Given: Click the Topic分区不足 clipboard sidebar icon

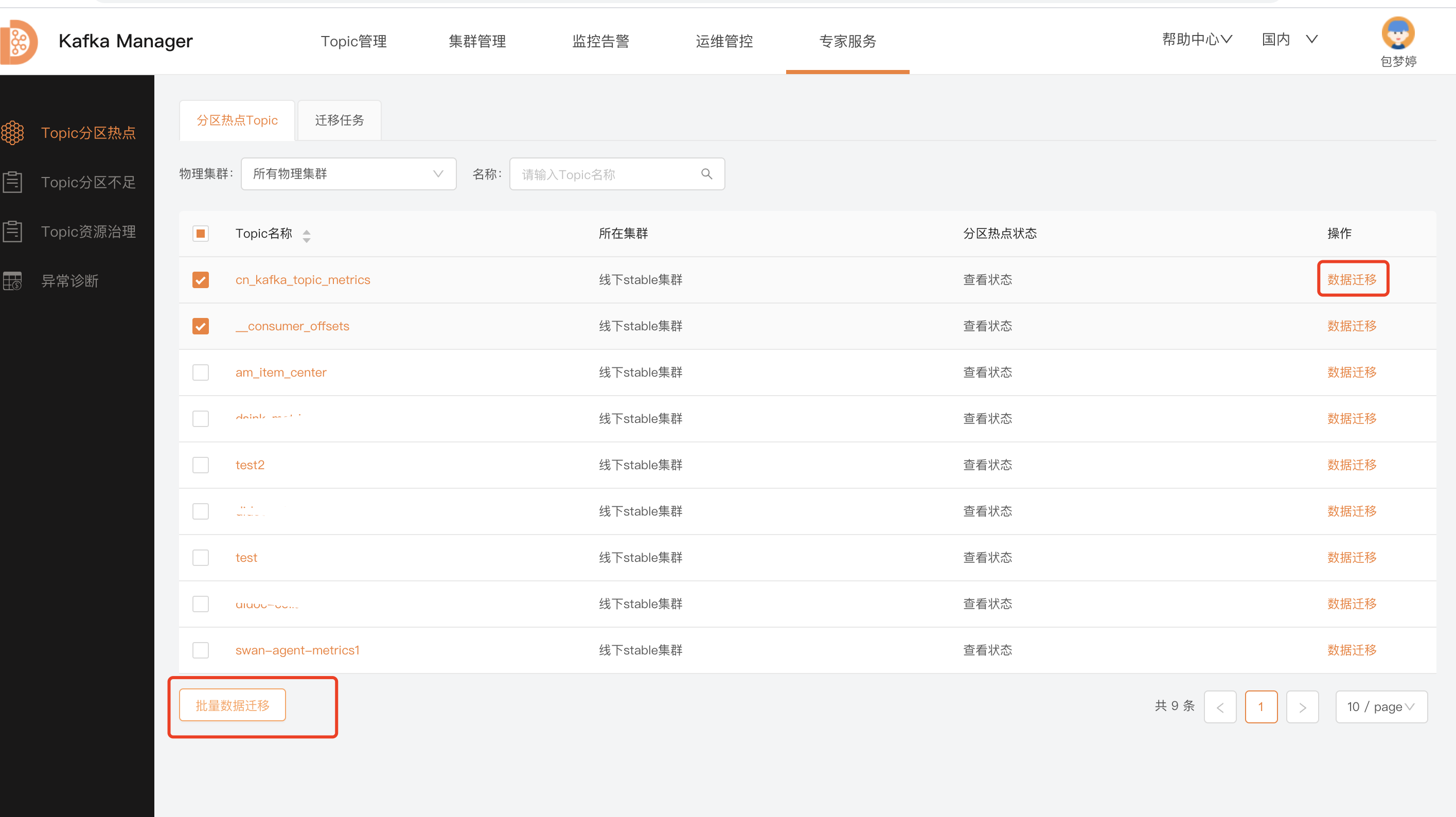Looking at the screenshot, I should pos(12,182).
